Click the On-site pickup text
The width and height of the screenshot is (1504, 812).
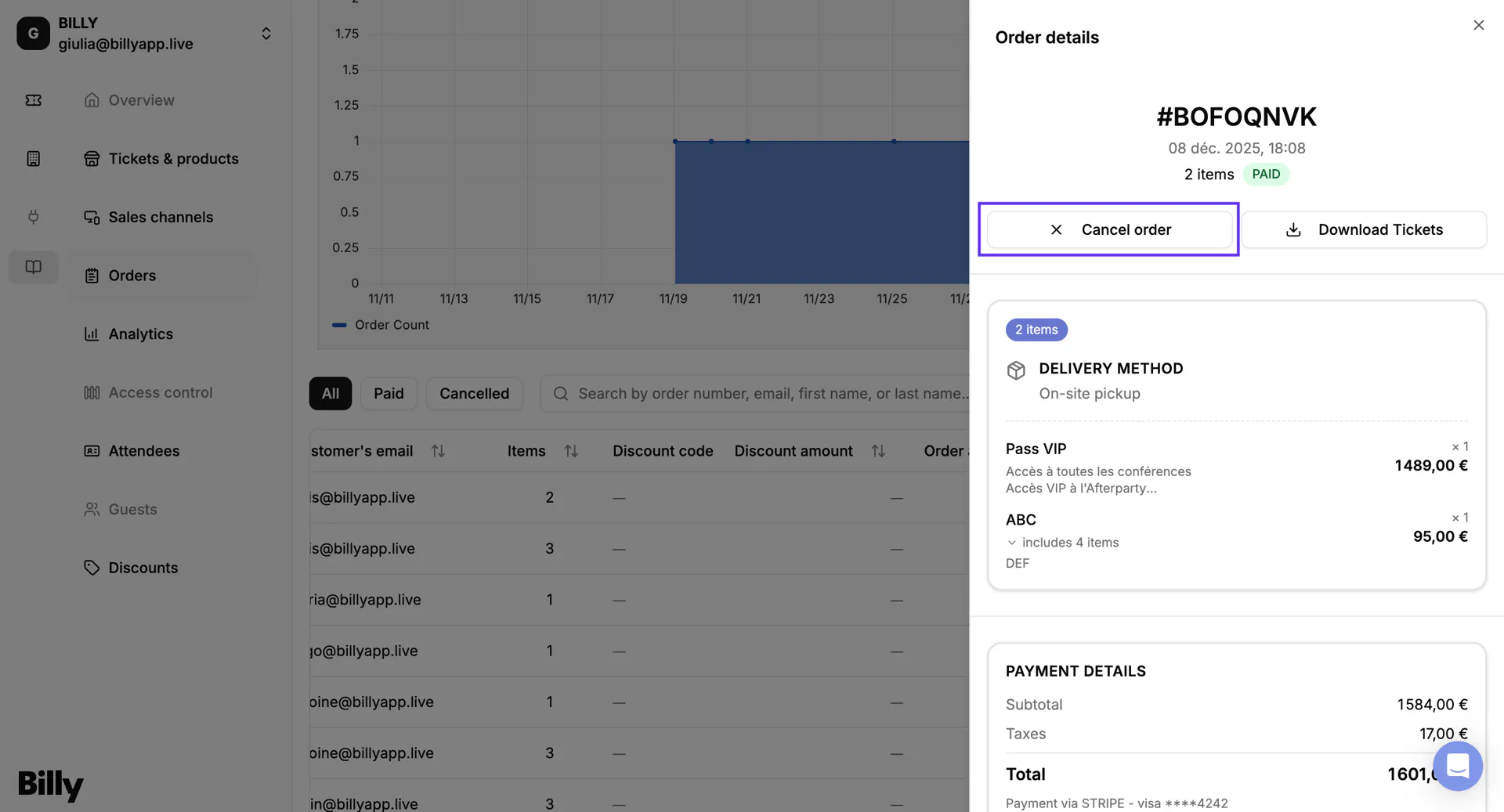pos(1090,394)
